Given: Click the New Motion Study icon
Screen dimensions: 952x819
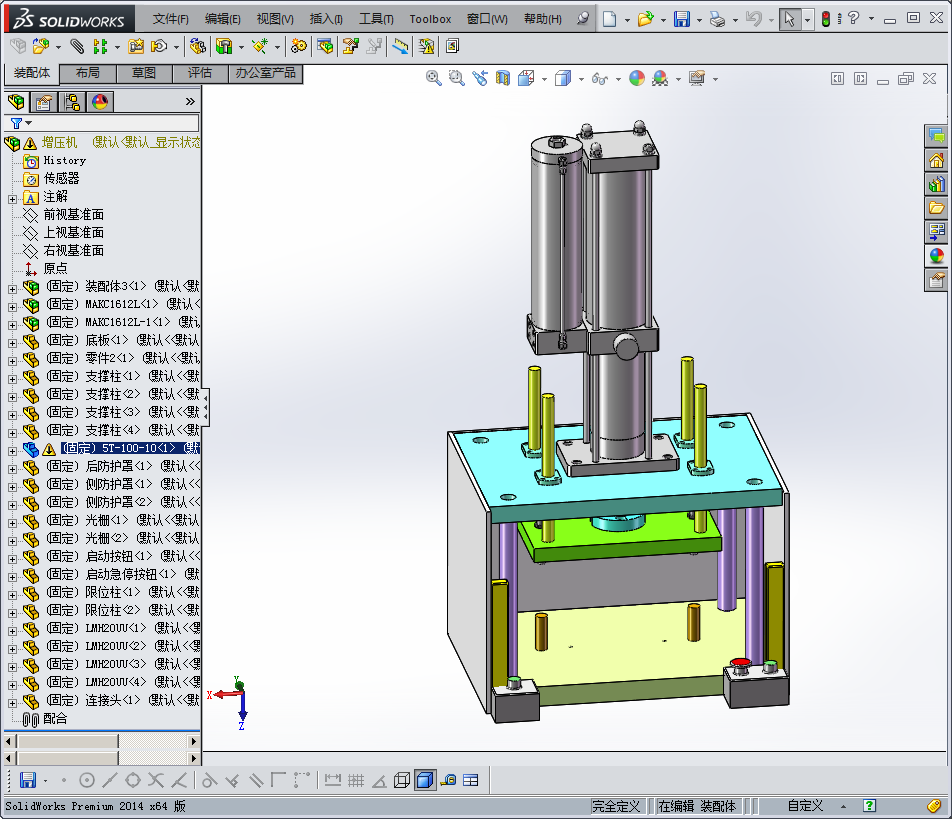Looking at the screenshot, I should point(298,46).
